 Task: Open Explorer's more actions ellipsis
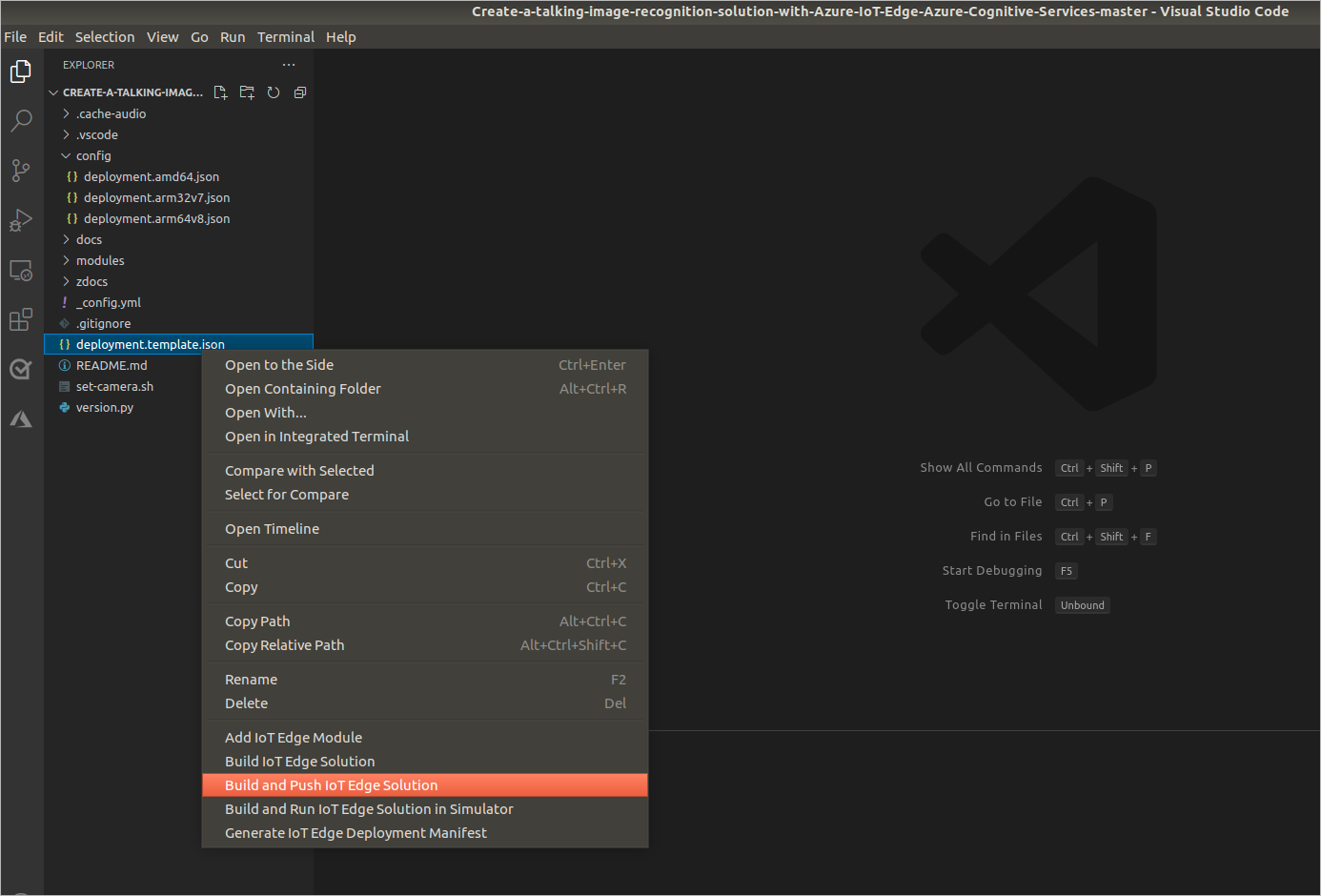tap(289, 65)
